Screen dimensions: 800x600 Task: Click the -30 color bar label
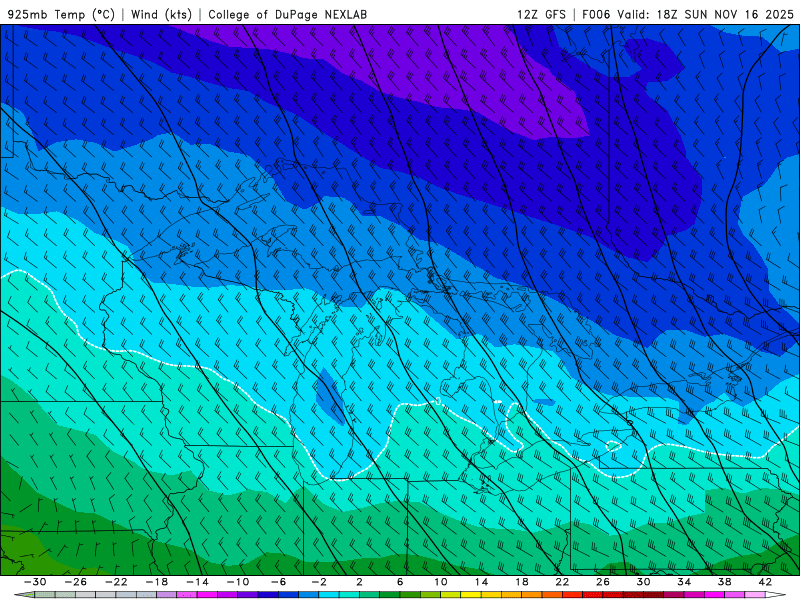pyautogui.click(x=35, y=582)
